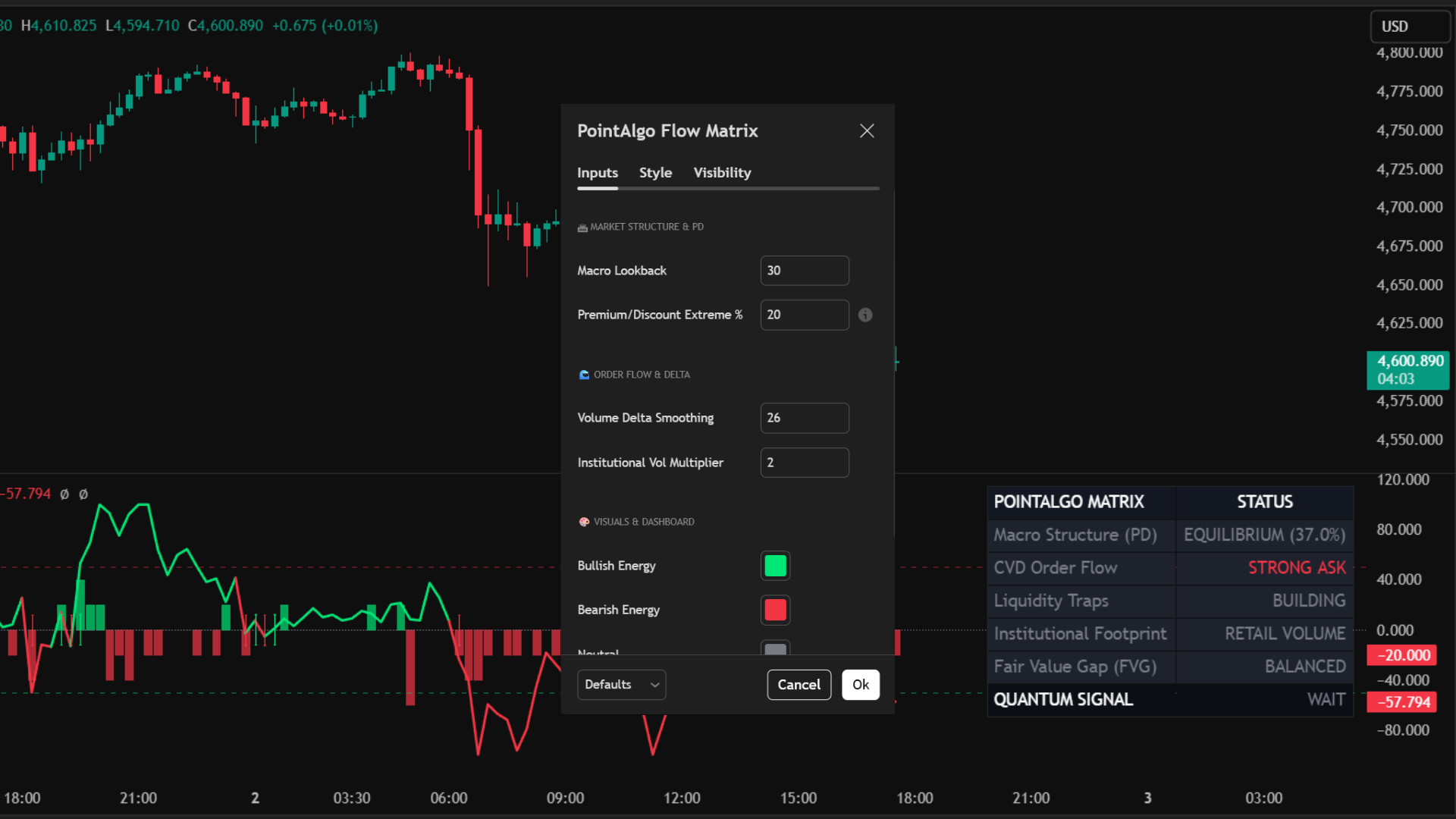This screenshot has width=1456, height=819.
Task: Open the Bearish Energy color picker
Action: 774,609
